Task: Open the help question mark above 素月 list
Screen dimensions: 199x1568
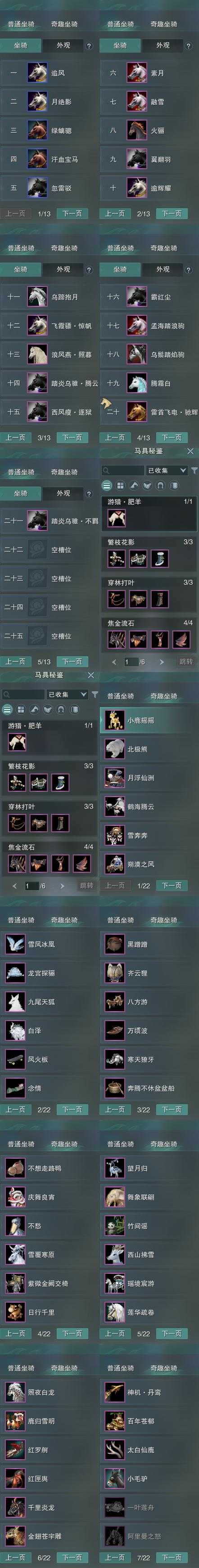Action: (x=189, y=45)
